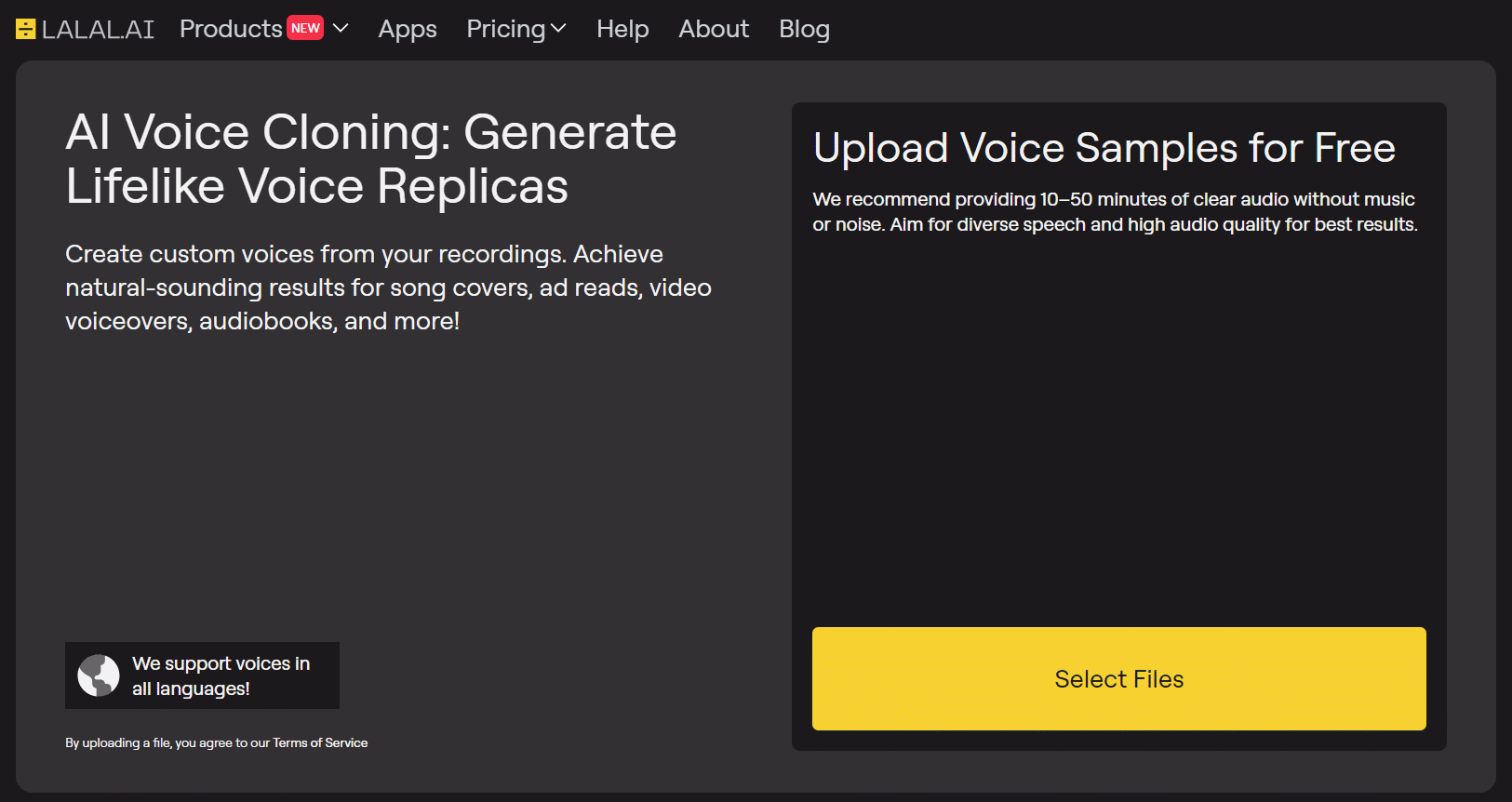Click the 'We support voices in all languages' banner
This screenshot has height=802, width=1512.
202,675
